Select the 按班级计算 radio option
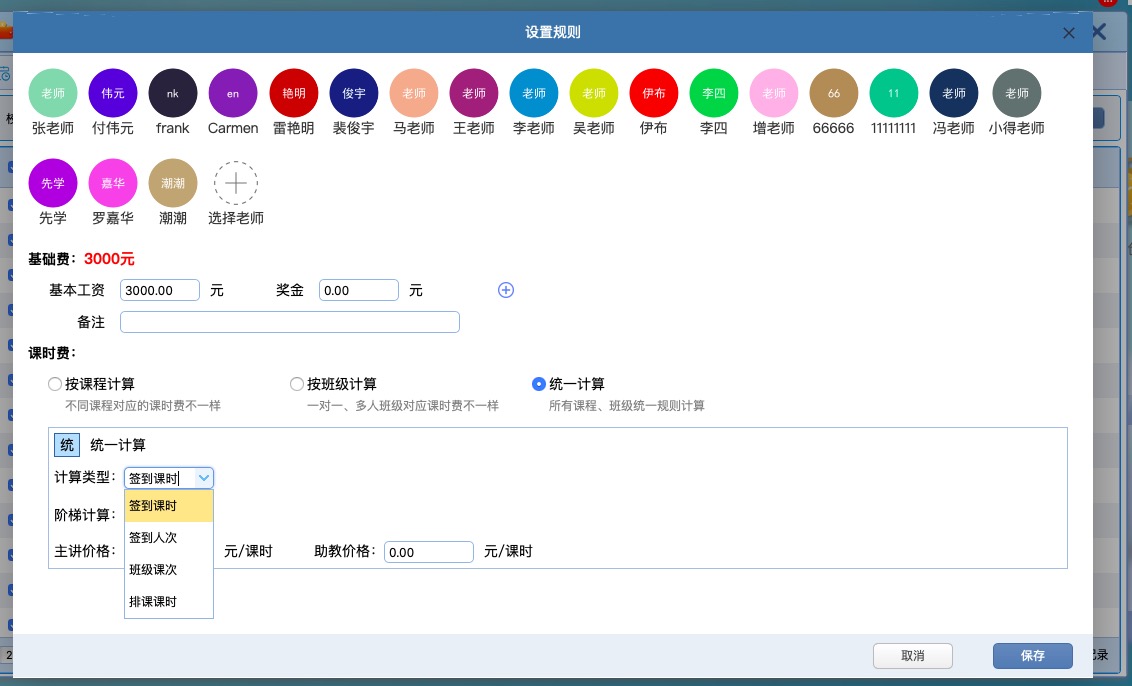The height and width of the screenshot is (686, 1132). click(297, 384)
